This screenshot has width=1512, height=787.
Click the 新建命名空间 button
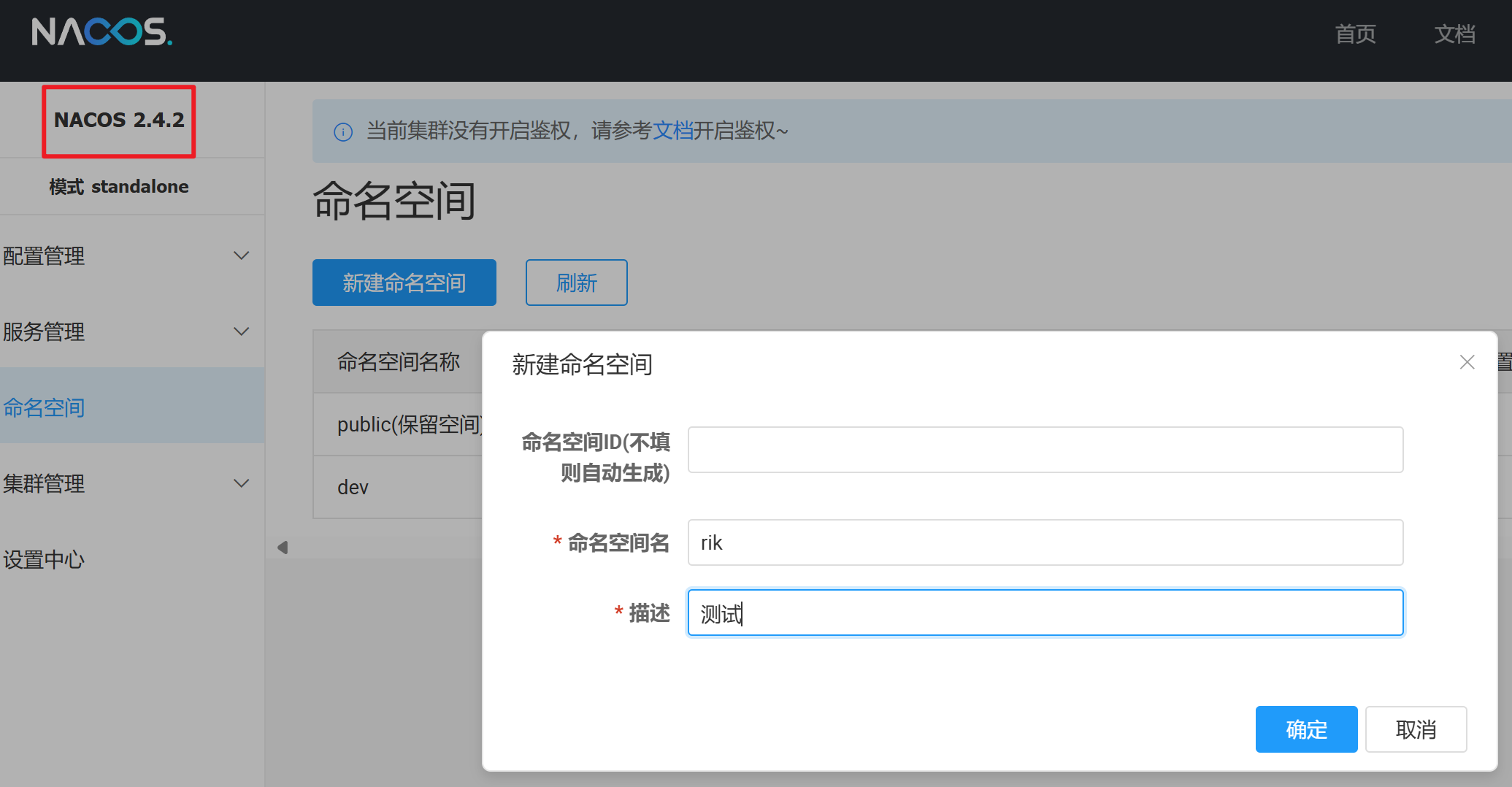pos(404,283)
